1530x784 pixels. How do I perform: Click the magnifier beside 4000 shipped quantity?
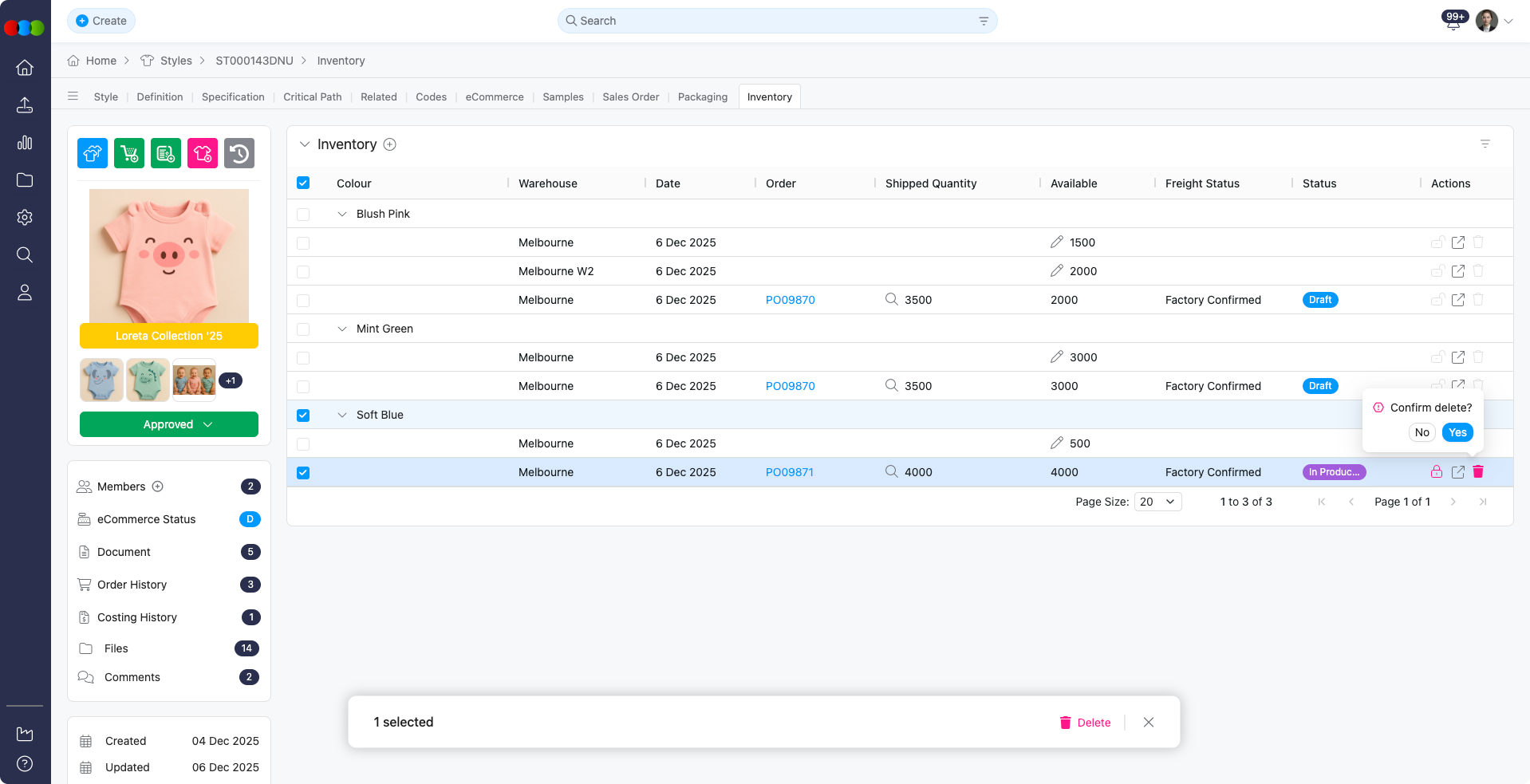891,471
